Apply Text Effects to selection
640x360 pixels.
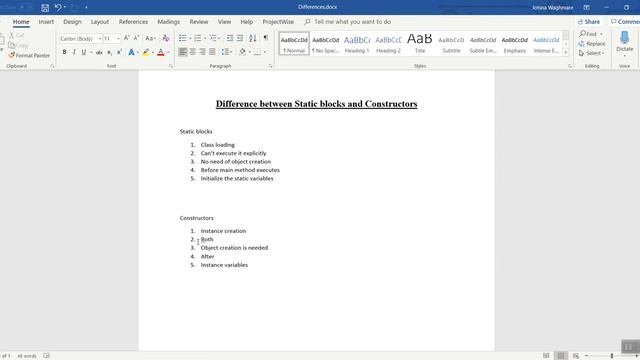tap(131, 52)
